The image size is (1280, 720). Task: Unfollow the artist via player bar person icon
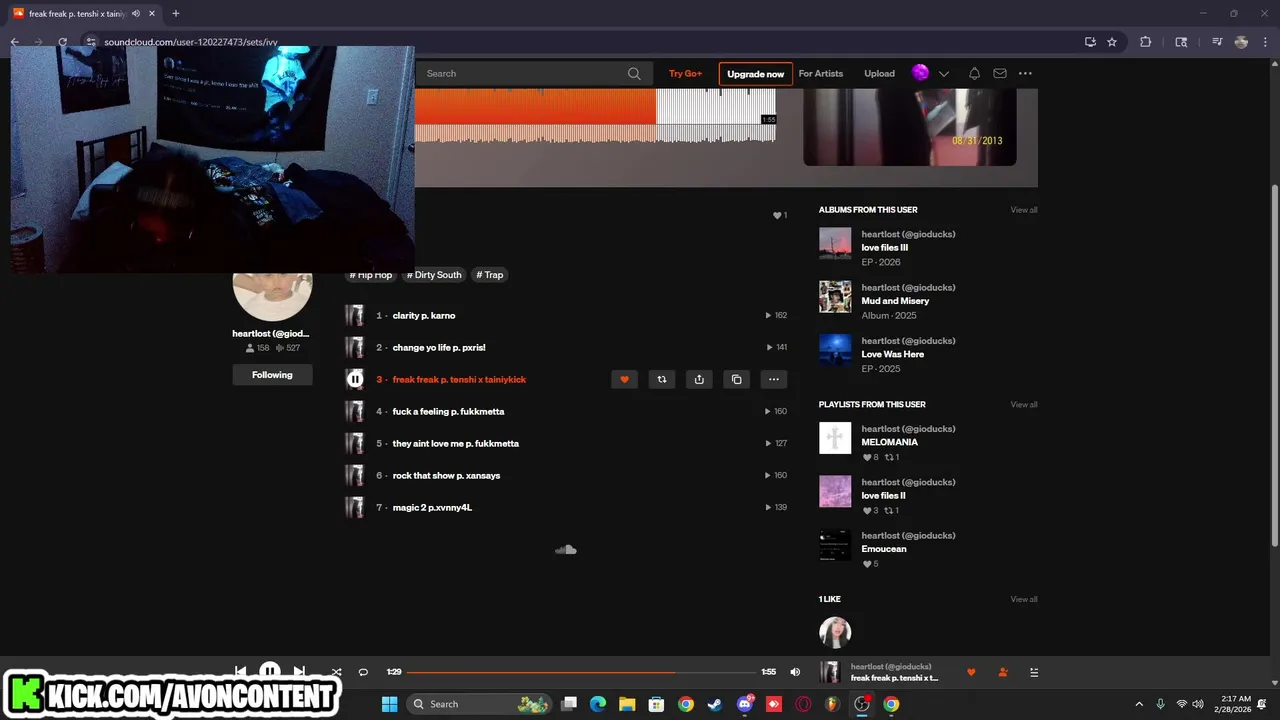tap(1003, 672)
